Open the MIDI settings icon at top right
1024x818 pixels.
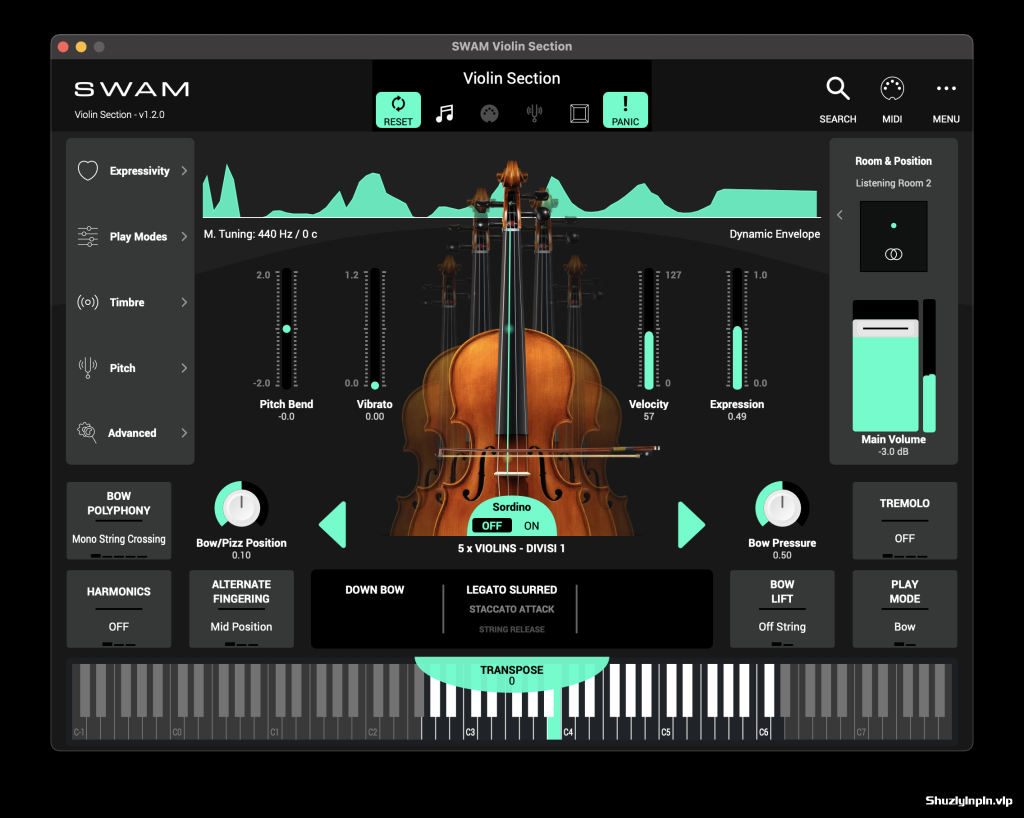tap(892, 89)
